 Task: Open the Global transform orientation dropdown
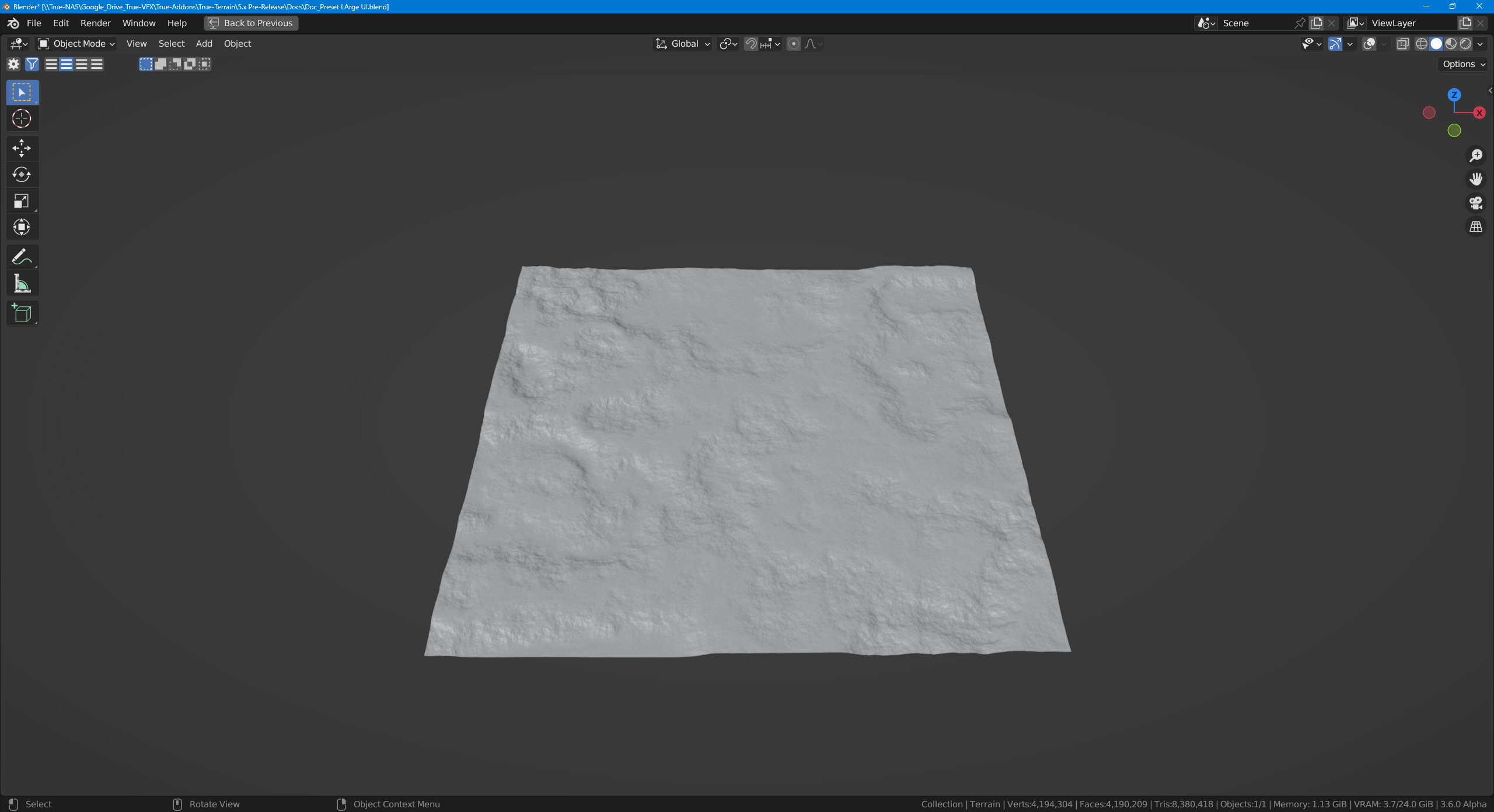tap(683, 44)
